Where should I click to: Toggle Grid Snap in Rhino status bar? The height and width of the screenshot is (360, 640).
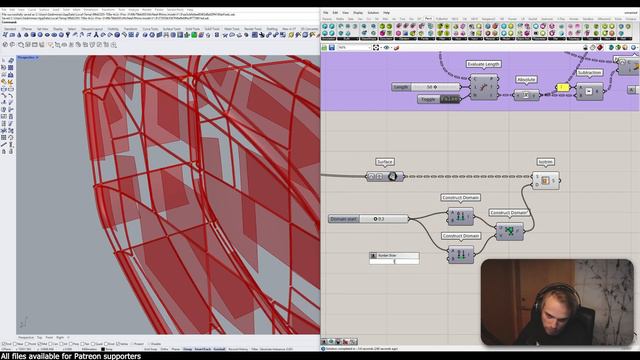point(151,349)
